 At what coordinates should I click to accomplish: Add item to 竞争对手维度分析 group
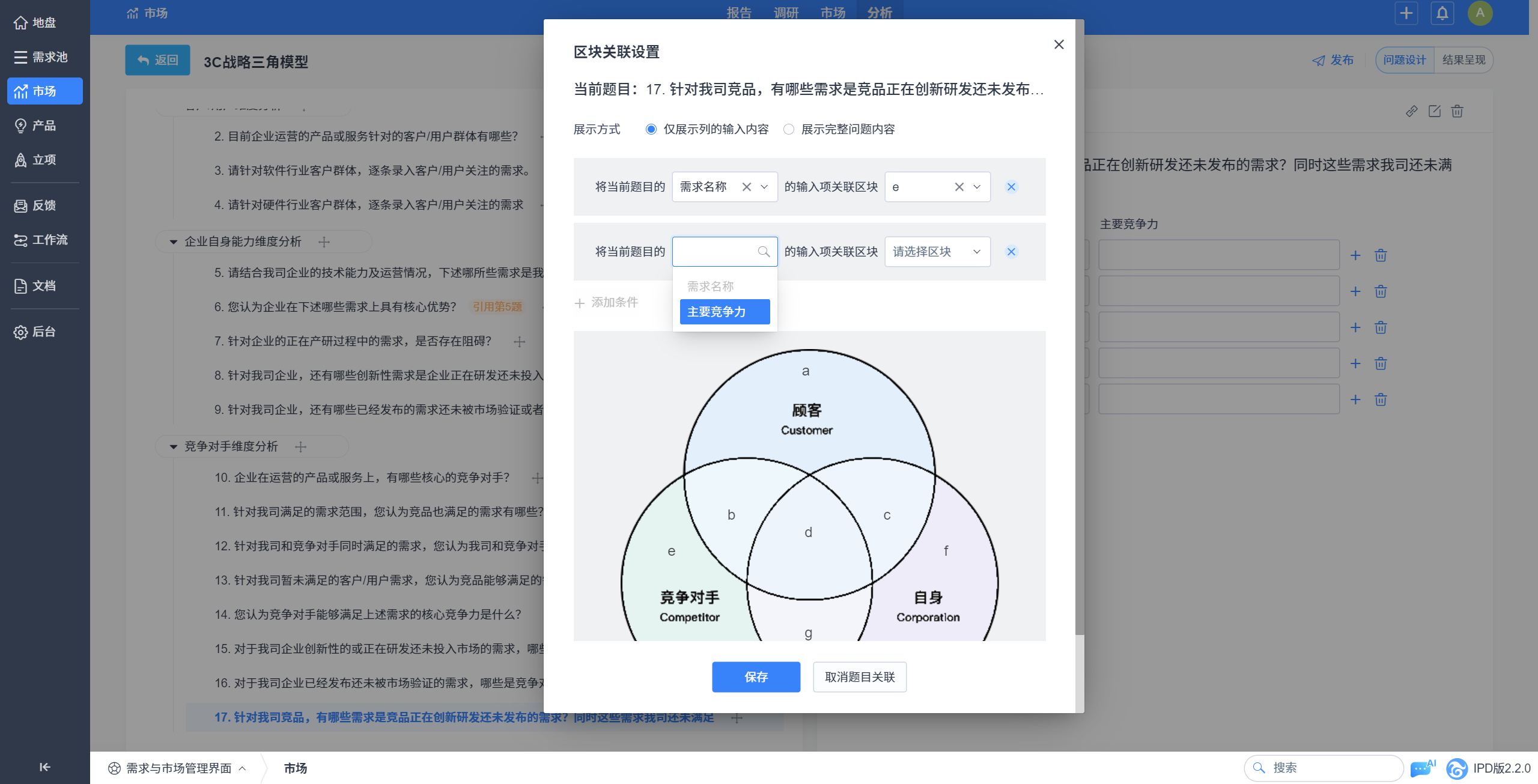point(300,447)
